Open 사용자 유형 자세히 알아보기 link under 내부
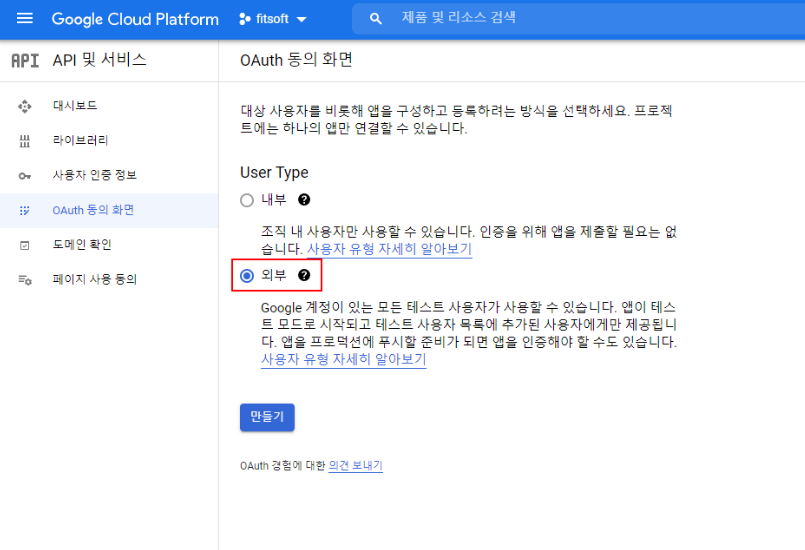 [389, 249]
